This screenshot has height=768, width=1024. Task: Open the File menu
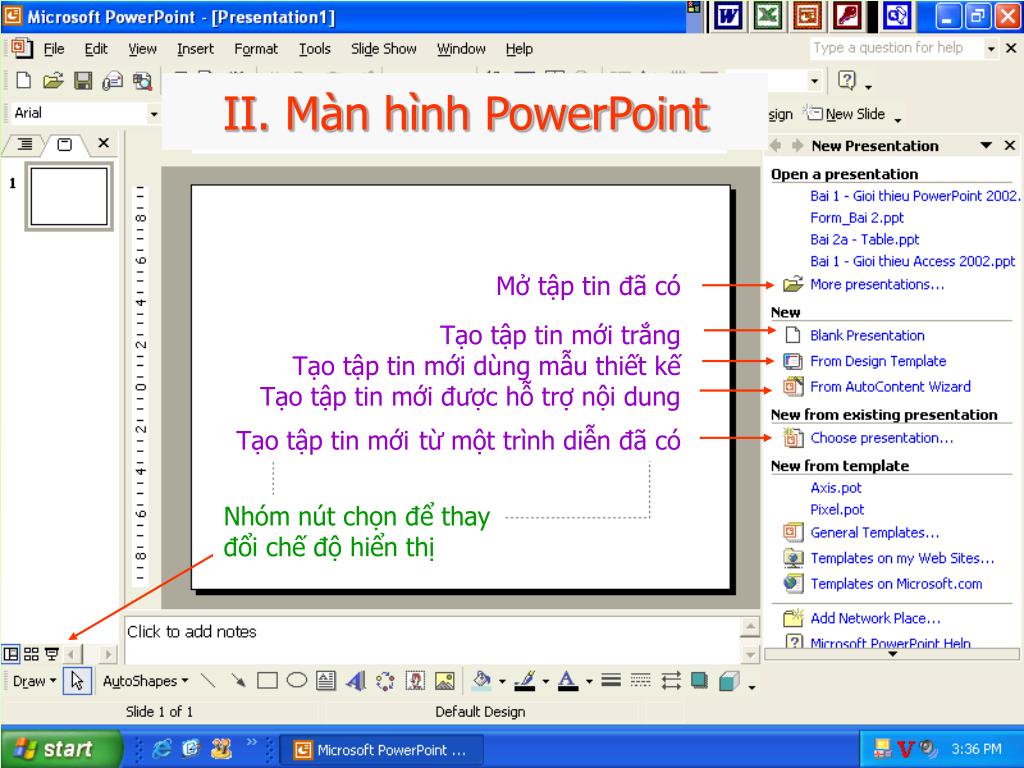(54, 49)
